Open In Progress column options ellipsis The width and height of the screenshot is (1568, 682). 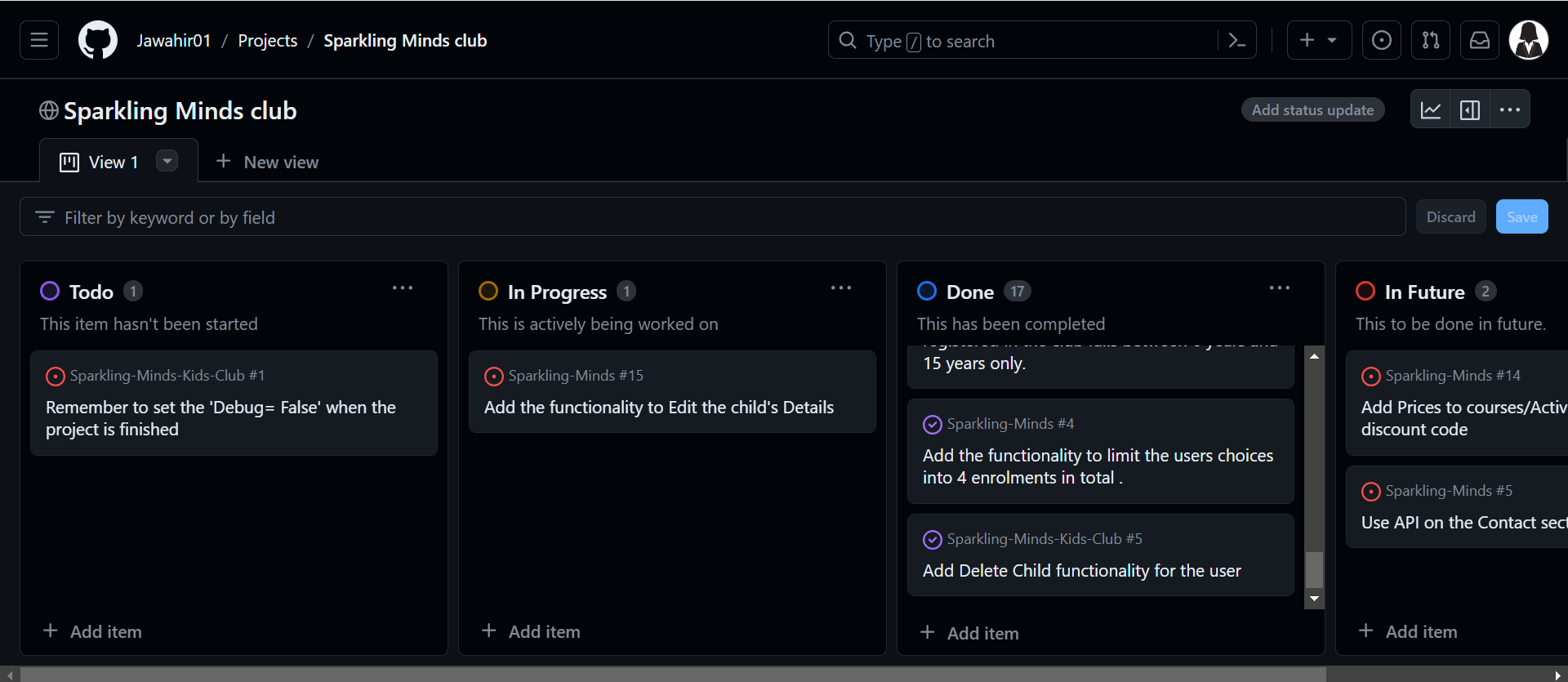(x=841, y=288)
